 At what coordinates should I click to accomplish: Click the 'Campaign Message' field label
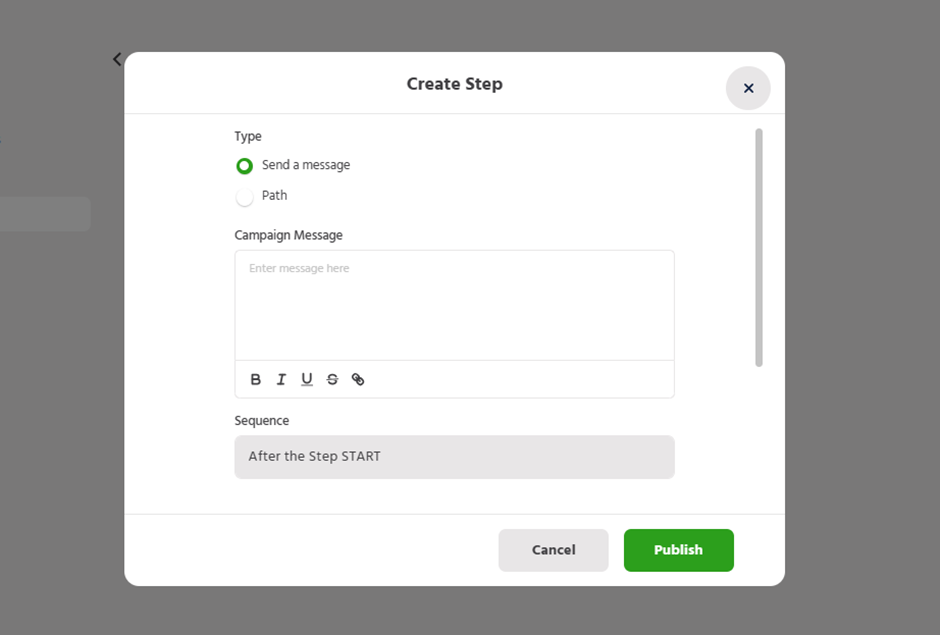pyautogui.click(x=288, y=235)
